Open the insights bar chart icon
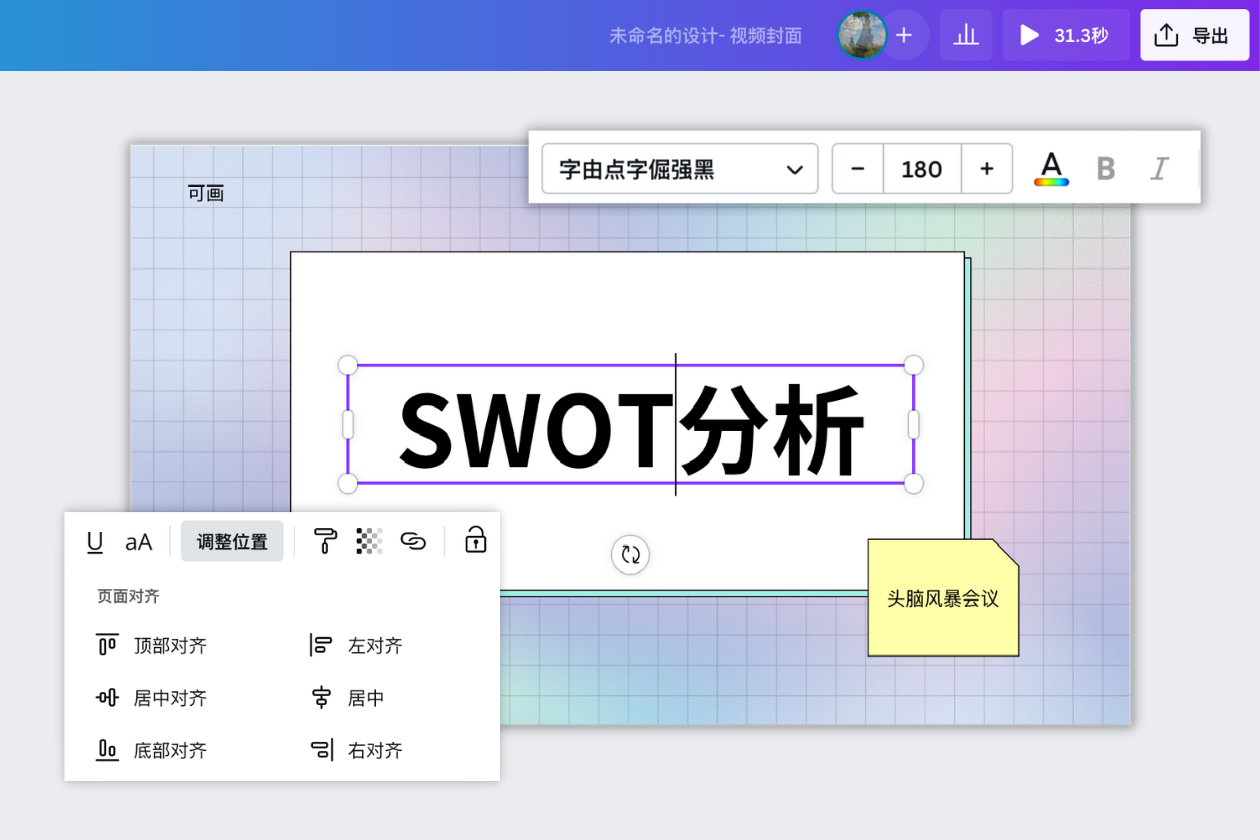Viewport: 1260px width, 840px height. (966, 35)
